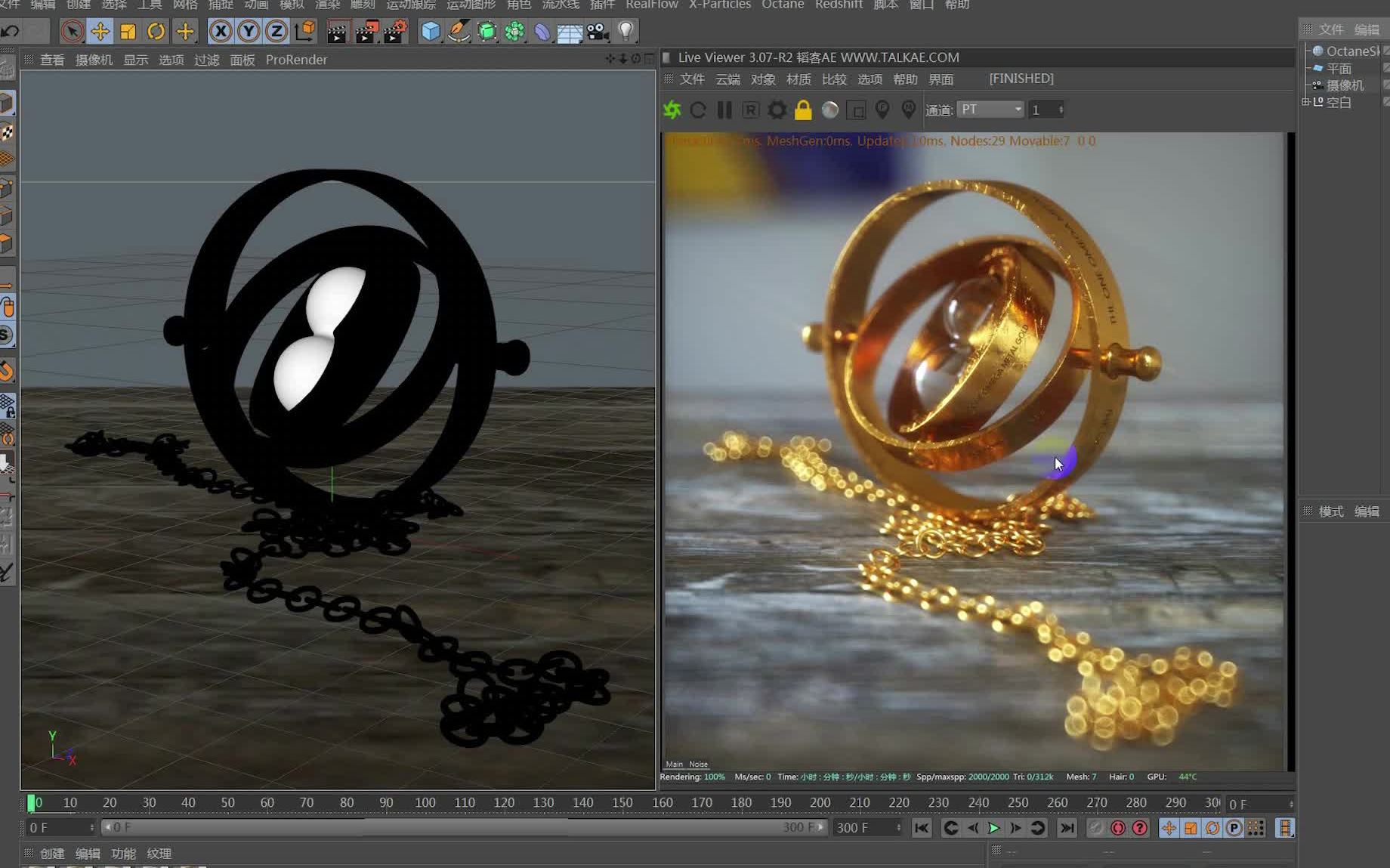Add a camera object from toolbar
This screenshot has height=868, width=1390.
point(598,32)
